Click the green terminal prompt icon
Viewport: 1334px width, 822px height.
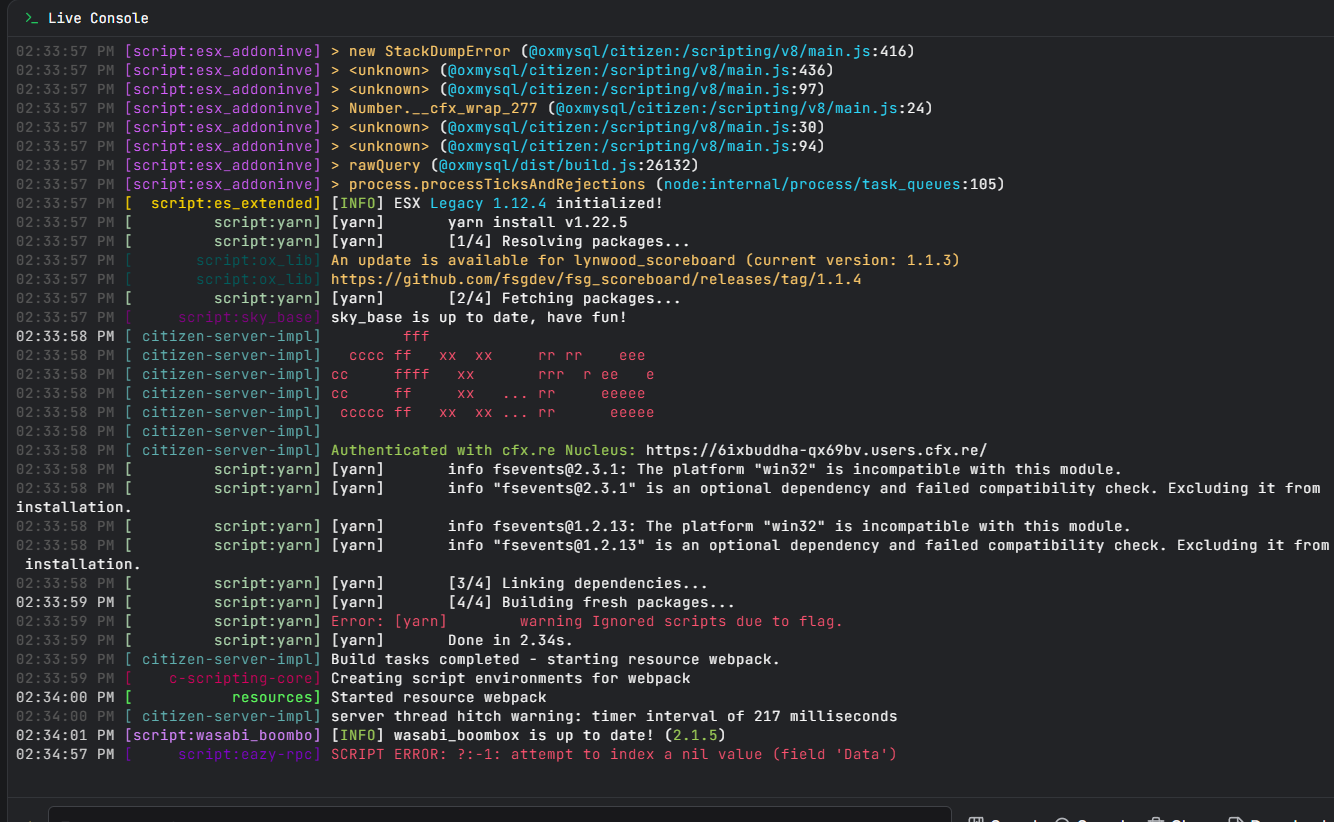(31, 18)
